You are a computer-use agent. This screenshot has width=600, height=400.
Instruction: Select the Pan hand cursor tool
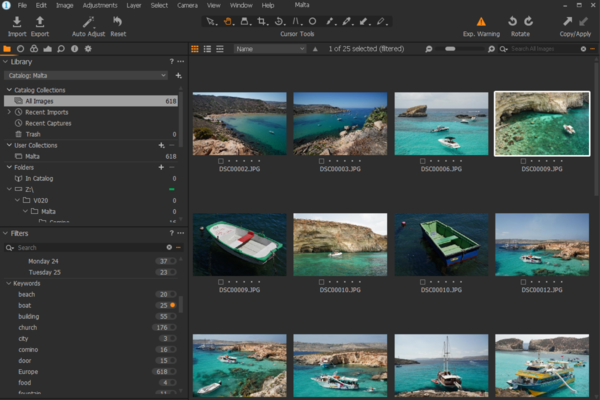click(228, 20)
